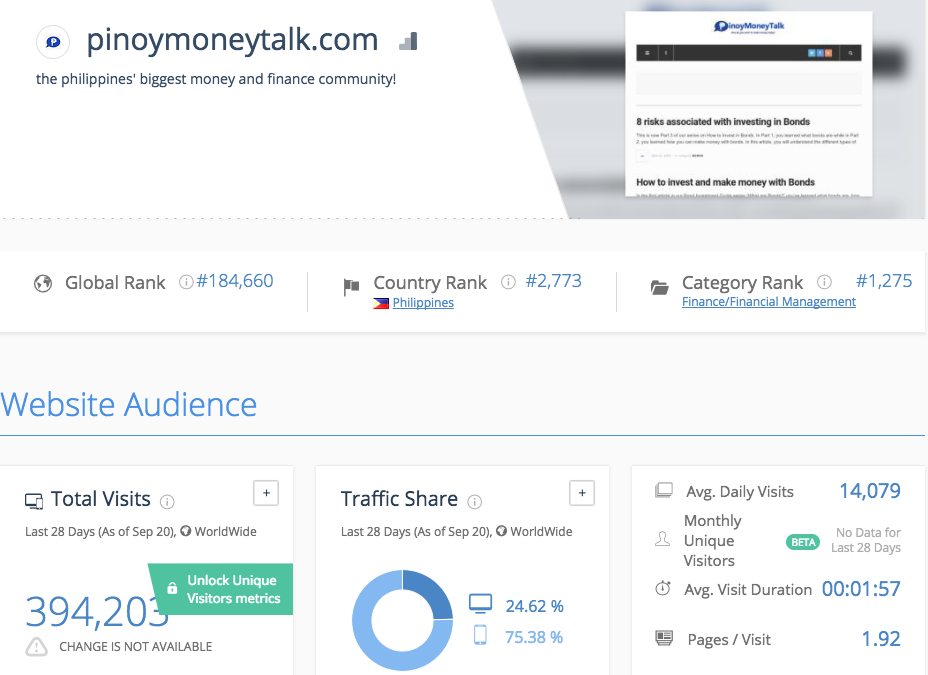Click the Philippines flag image
Image resolution: width=928 pixels, height=675 pixels.
point(381,303)
